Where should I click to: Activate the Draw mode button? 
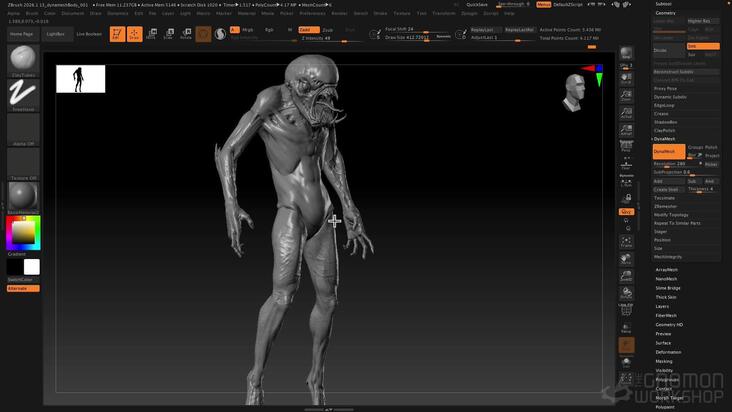click(x=134, y=34)
